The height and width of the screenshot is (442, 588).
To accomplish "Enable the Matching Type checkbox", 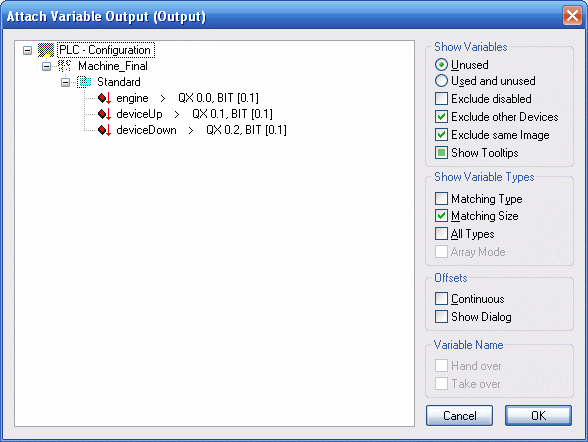I will tap(441, 198).
